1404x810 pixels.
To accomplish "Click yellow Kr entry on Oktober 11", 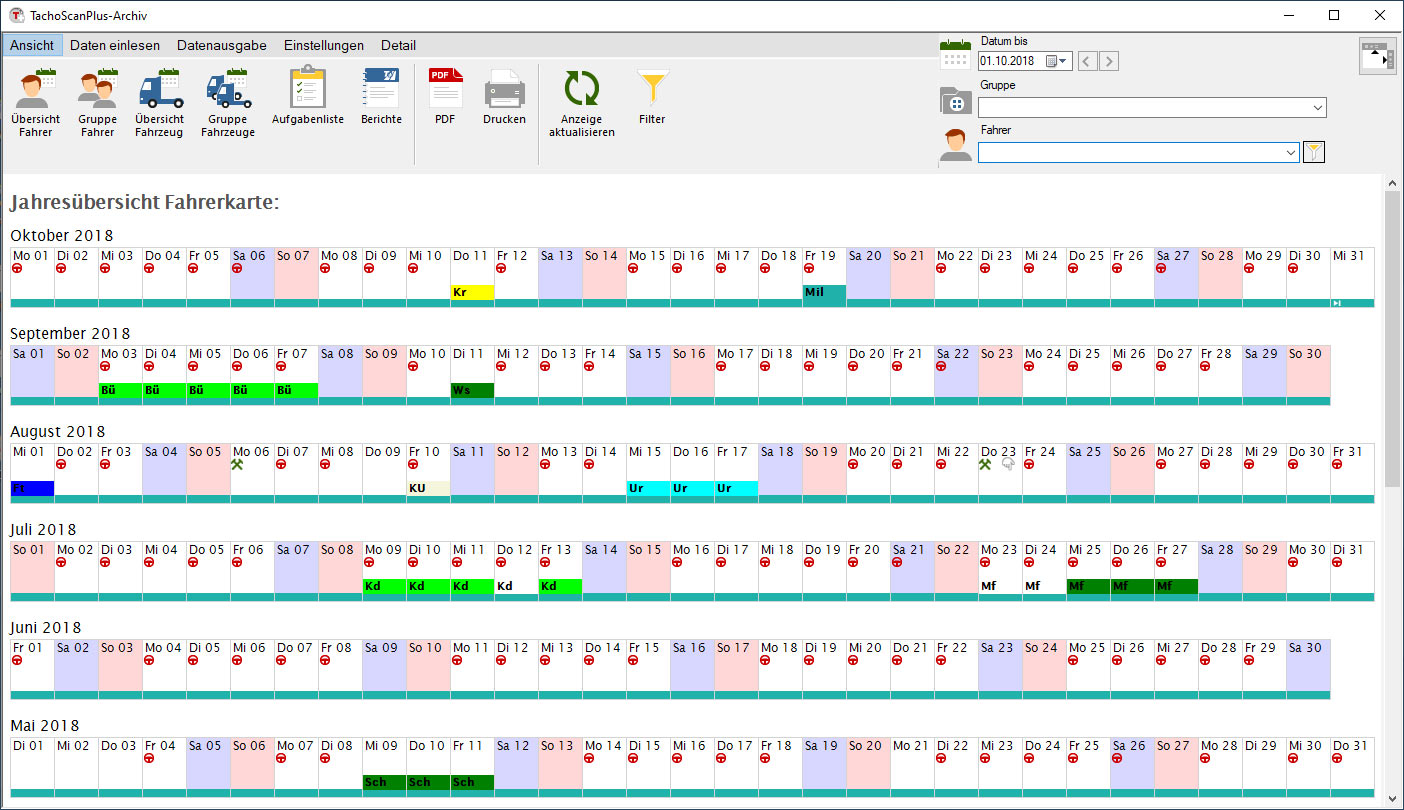I will [x=472, y=292].
